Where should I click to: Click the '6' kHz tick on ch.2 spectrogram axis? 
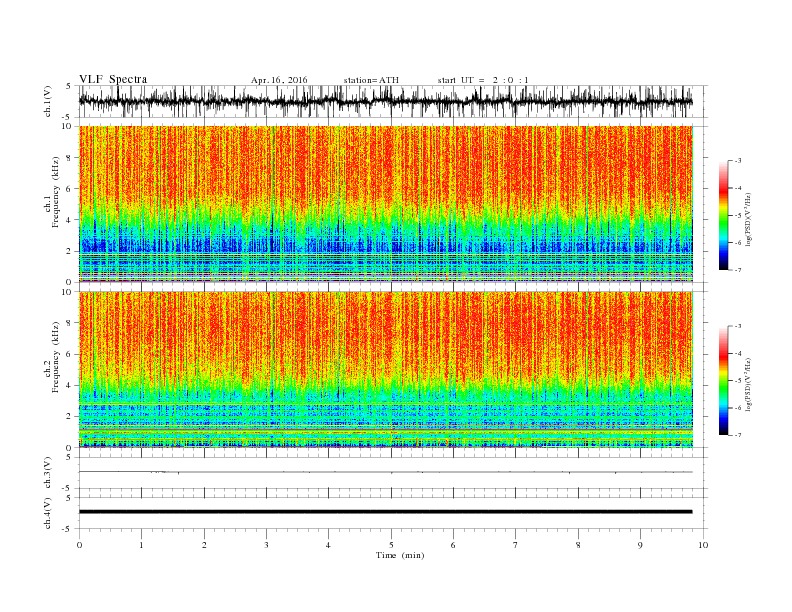point(69,354)
